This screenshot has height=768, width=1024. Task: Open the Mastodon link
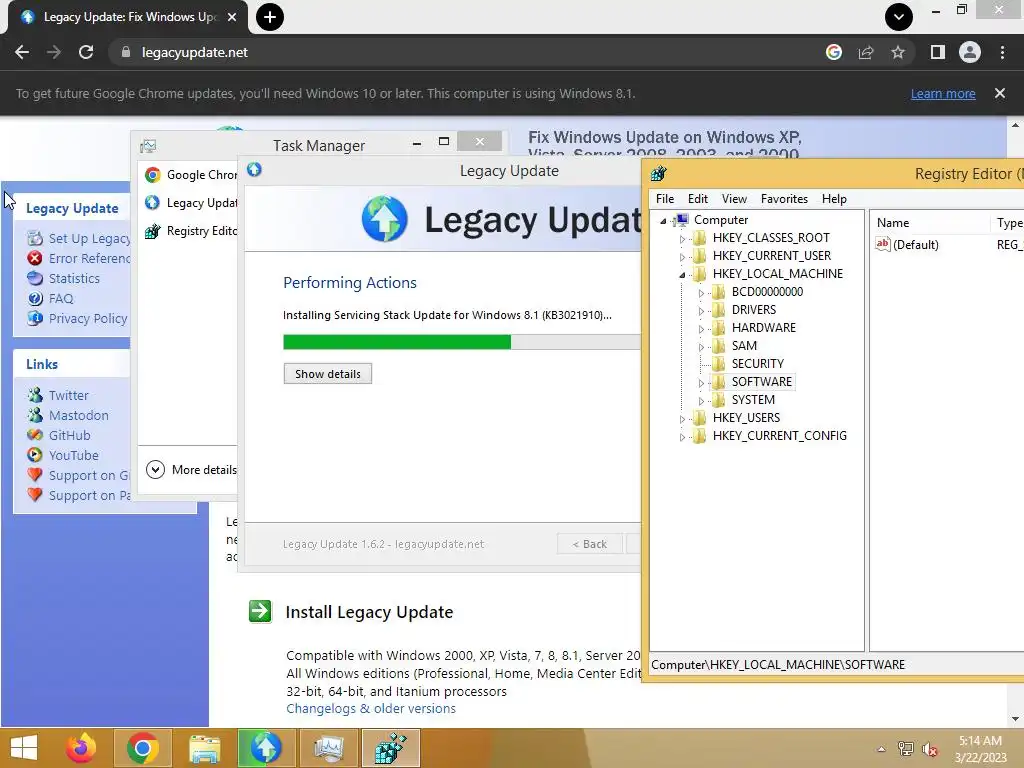pyautogui.click(x=78, y=415)
